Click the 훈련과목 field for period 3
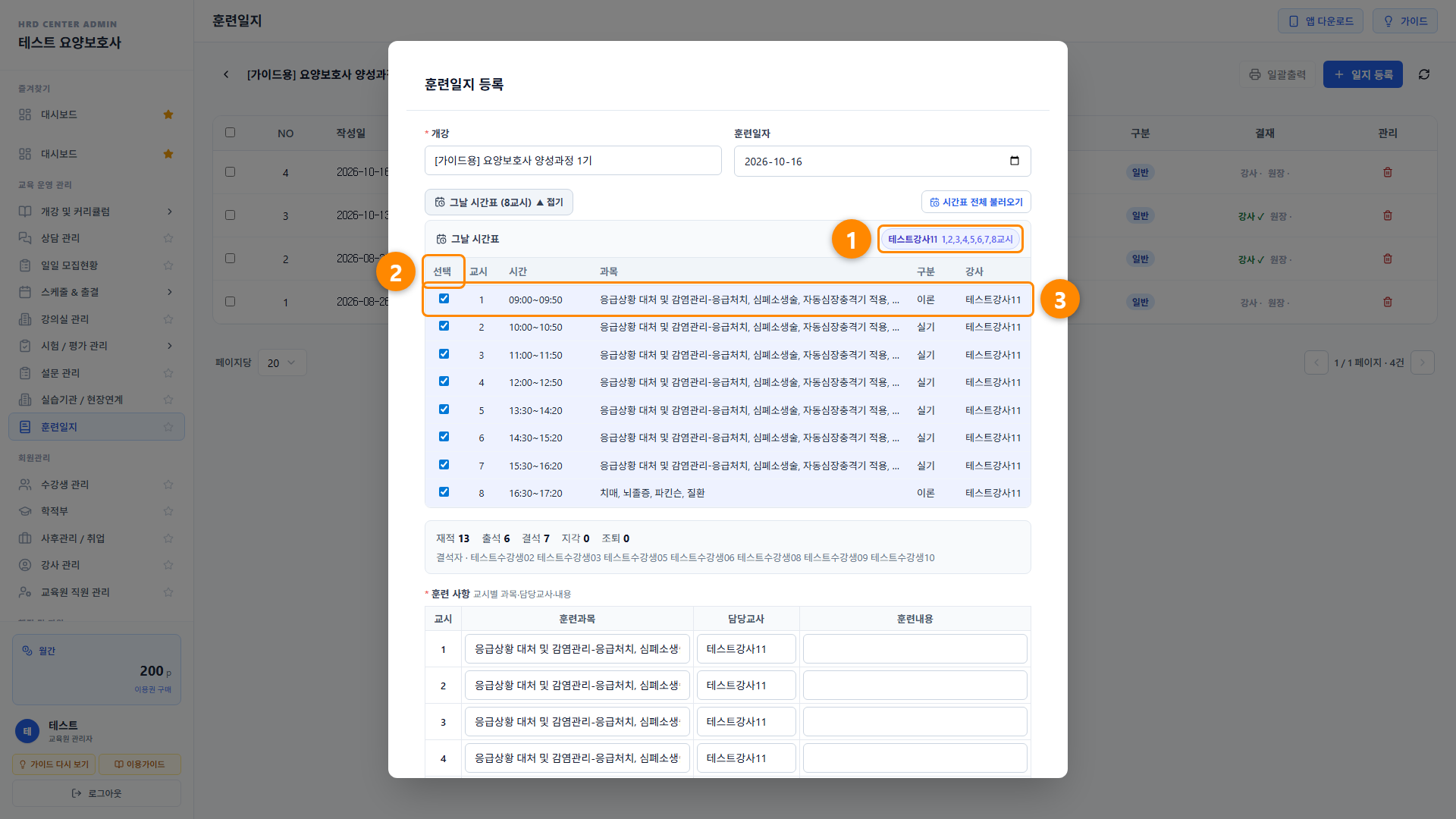Viewport: 1456px width, 819px height. point(577,722)
